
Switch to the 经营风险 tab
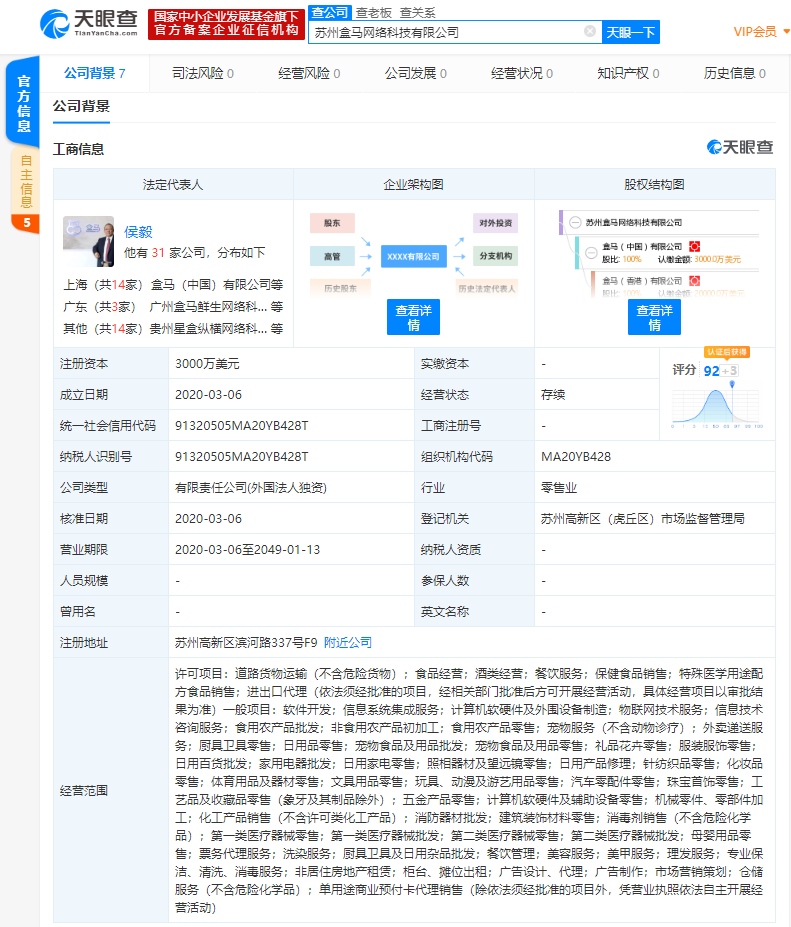(x=309, y=73)
